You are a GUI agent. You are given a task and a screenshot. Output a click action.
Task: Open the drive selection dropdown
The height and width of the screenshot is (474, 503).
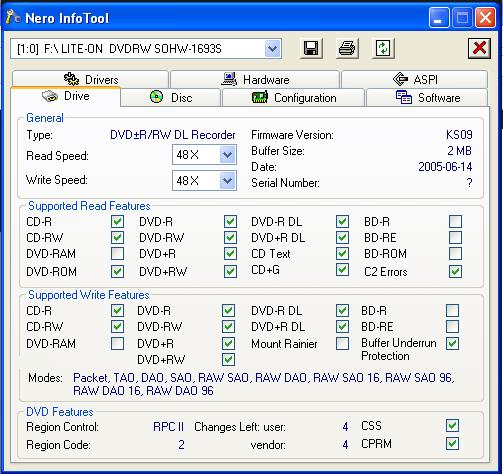[273, 49]
